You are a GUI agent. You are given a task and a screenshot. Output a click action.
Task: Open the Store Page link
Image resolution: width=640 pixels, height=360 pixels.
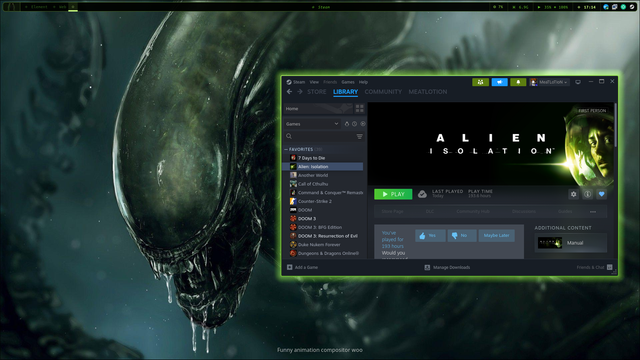(x=392, y=211)
